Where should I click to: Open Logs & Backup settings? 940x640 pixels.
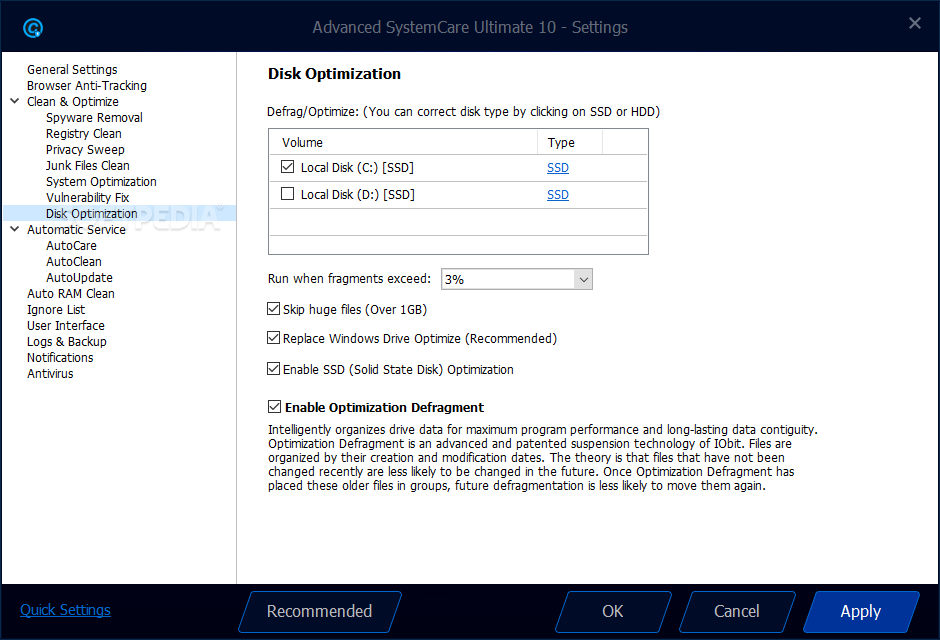point(67,342)
